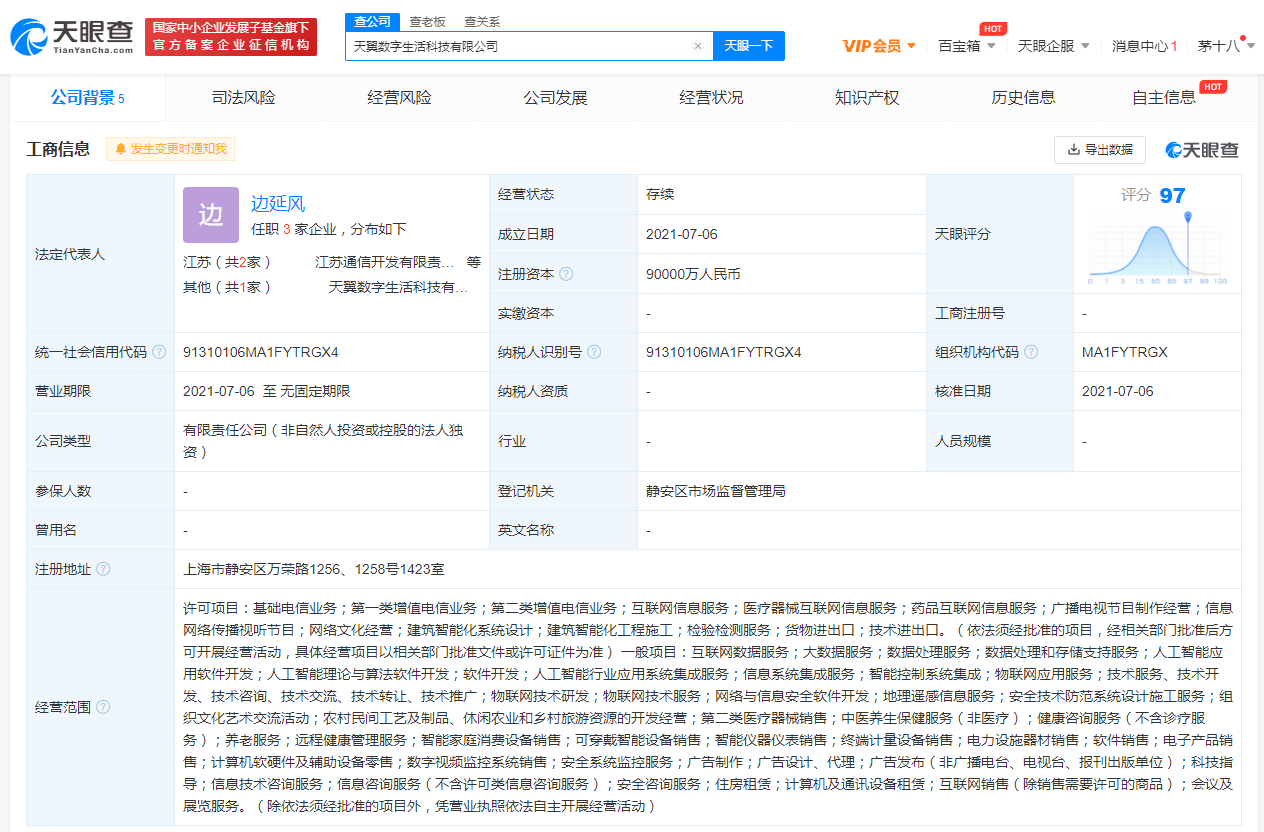Click the 天眼一下 search button

click(x=749, y=46)
